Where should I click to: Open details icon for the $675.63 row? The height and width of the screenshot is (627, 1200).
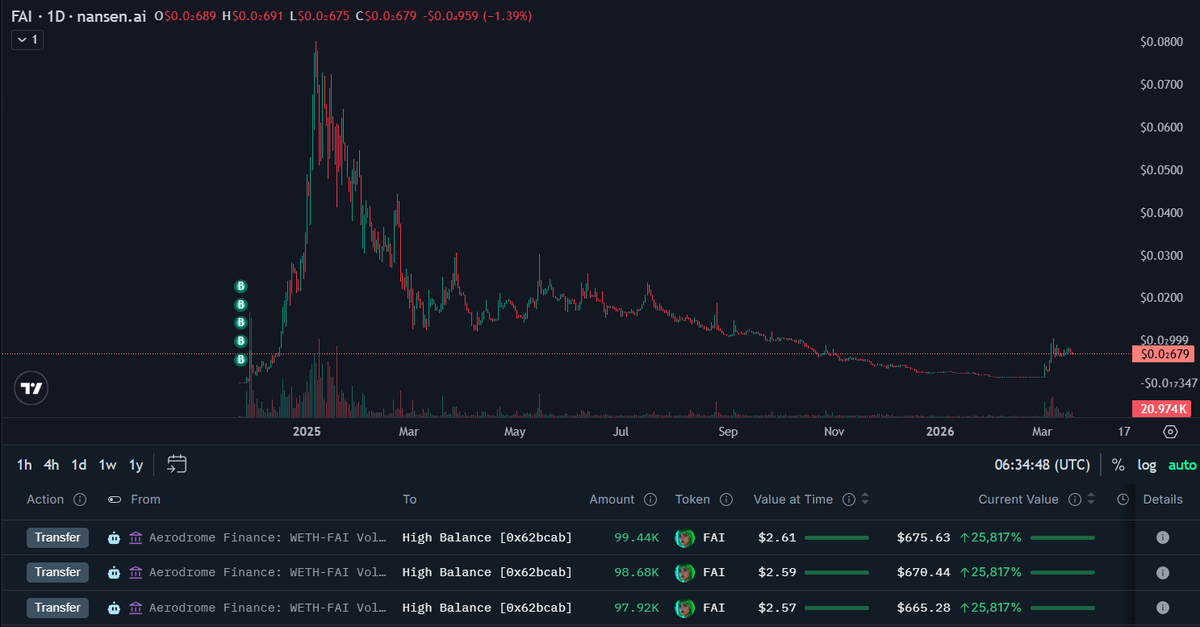(x=1163, y=538)
